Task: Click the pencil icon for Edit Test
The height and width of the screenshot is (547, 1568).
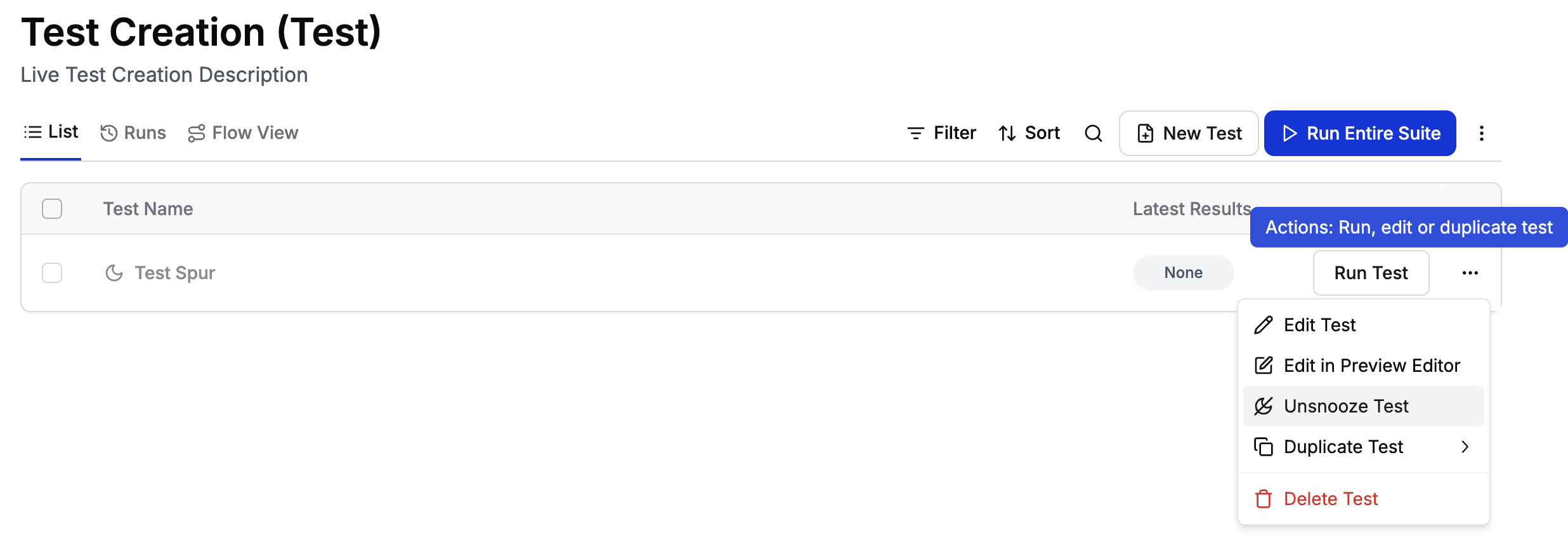Action: [x=1263, y=325]
